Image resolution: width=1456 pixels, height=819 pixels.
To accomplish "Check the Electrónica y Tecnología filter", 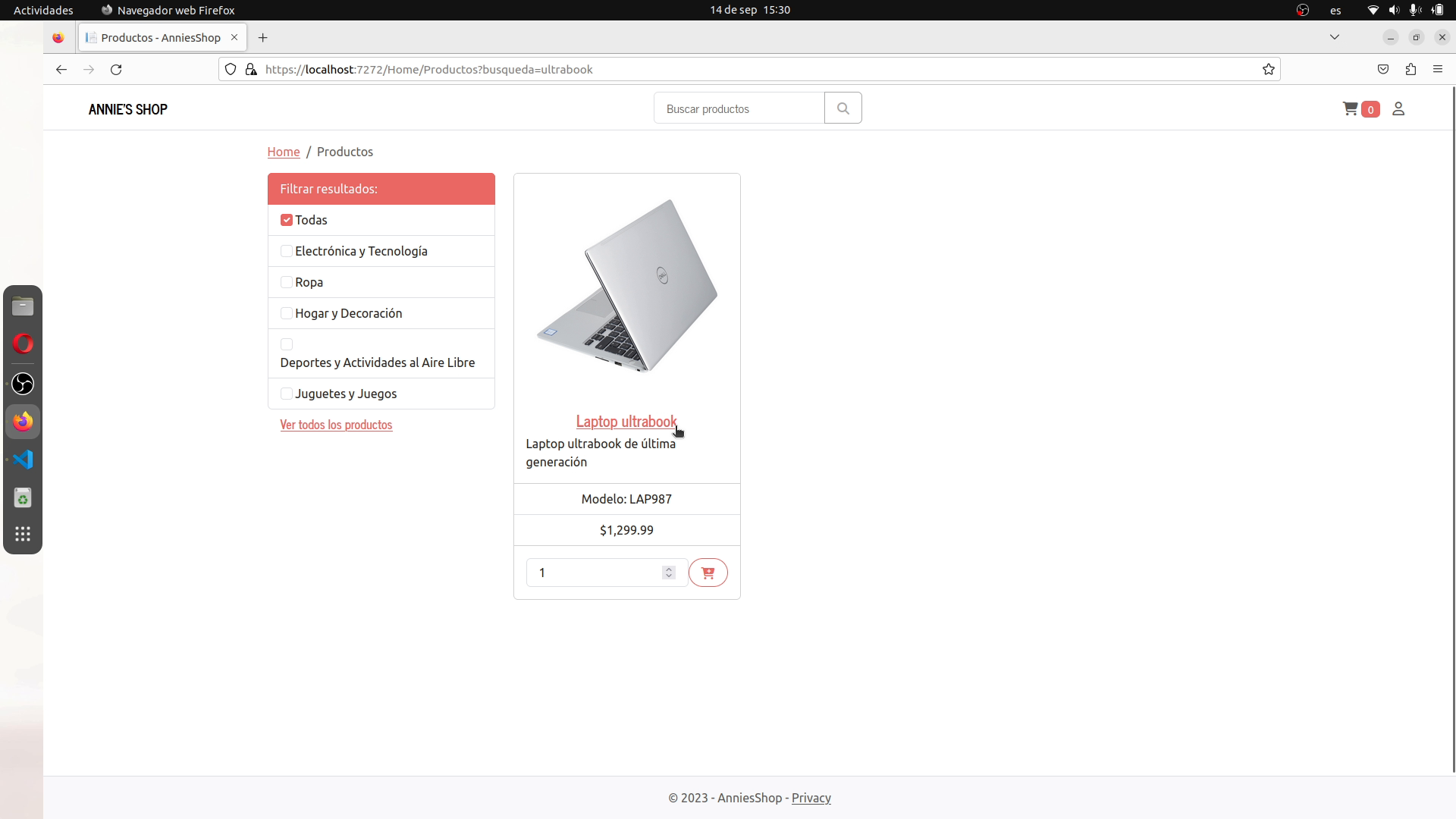I will [x=287, y=251].
